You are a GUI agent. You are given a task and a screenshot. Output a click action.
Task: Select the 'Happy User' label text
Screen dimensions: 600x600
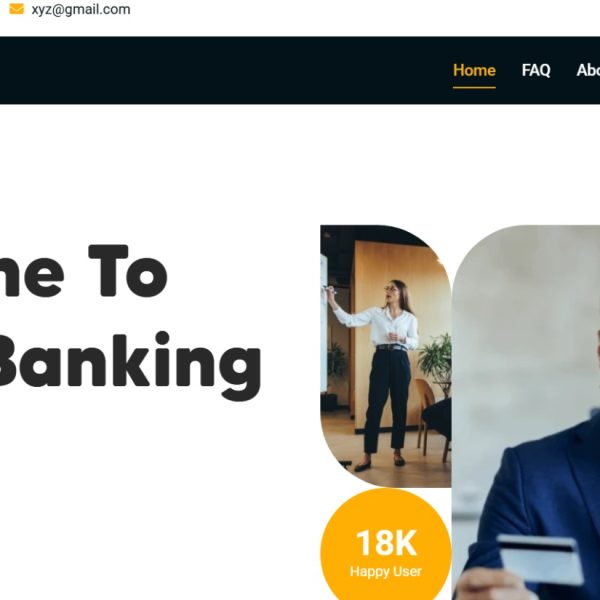point(386,571)
